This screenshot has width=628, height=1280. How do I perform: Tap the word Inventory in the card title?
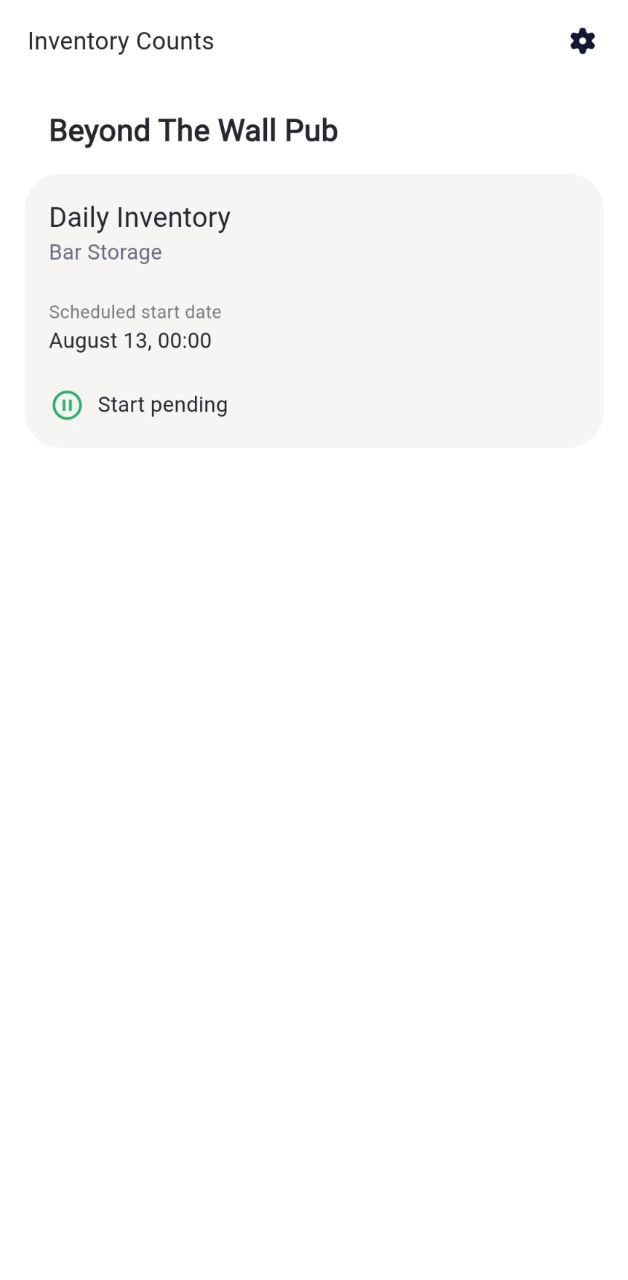(173, 218)
